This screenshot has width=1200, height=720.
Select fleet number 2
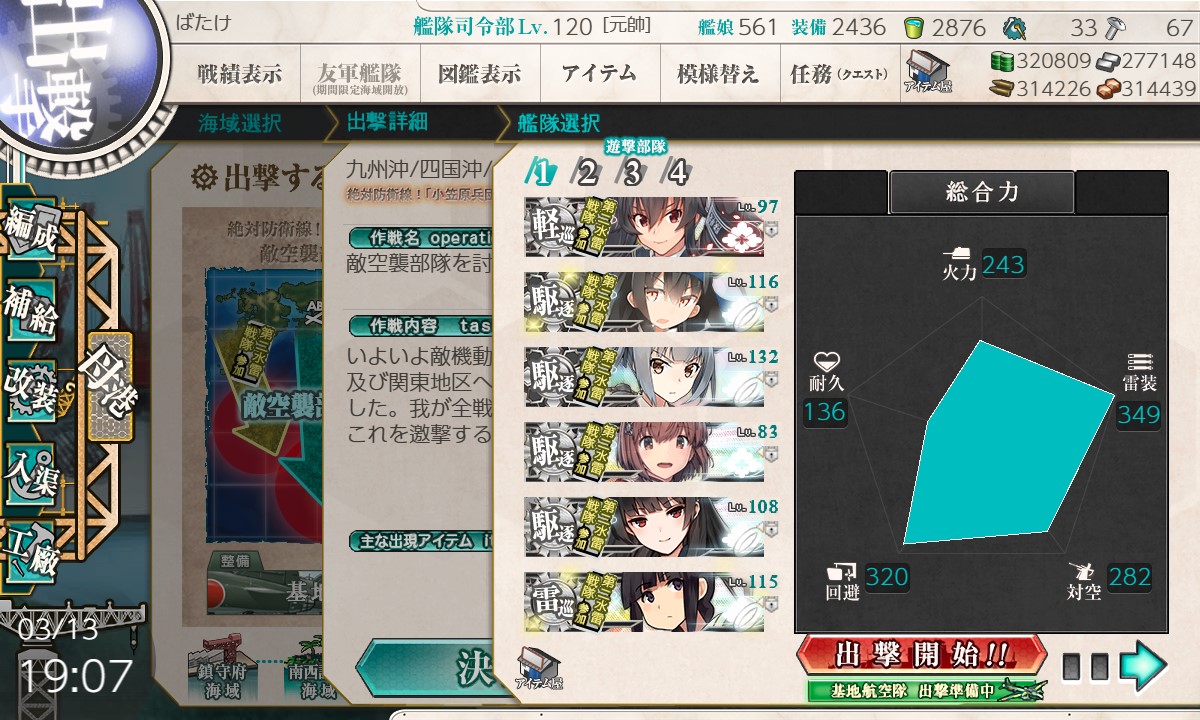coord(585,173)
